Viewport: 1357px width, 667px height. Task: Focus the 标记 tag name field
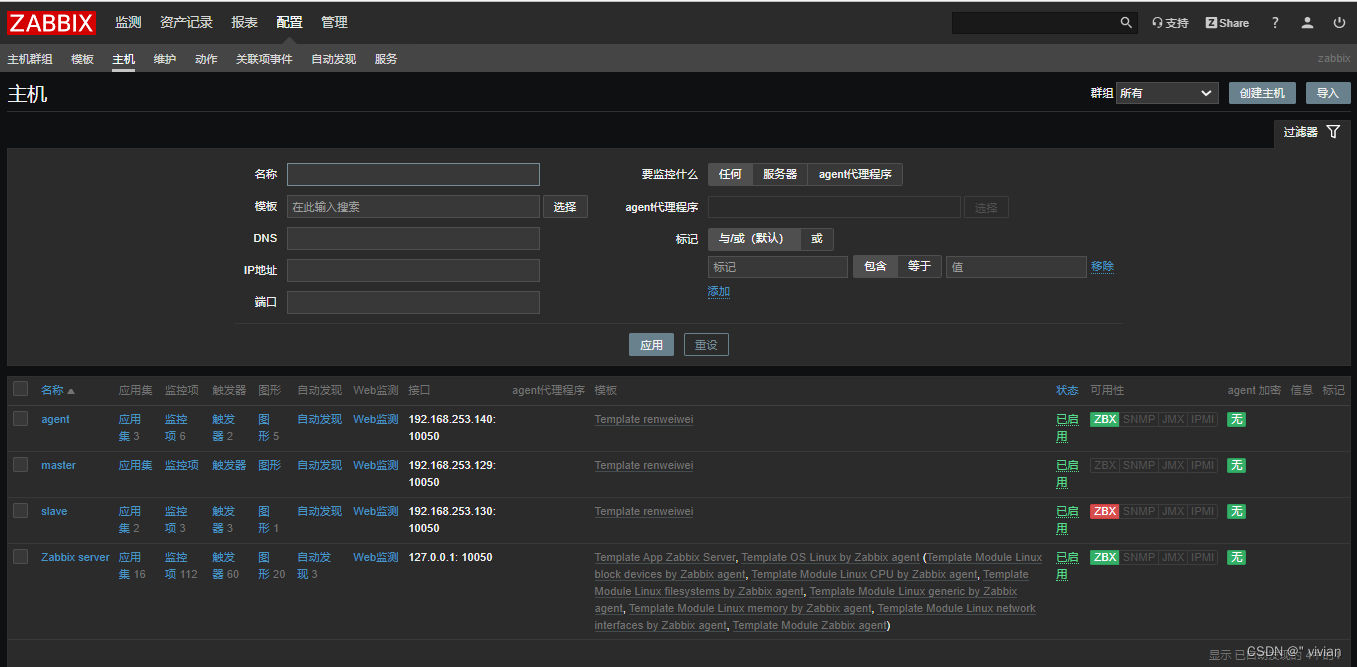click(x=778, y=267)
